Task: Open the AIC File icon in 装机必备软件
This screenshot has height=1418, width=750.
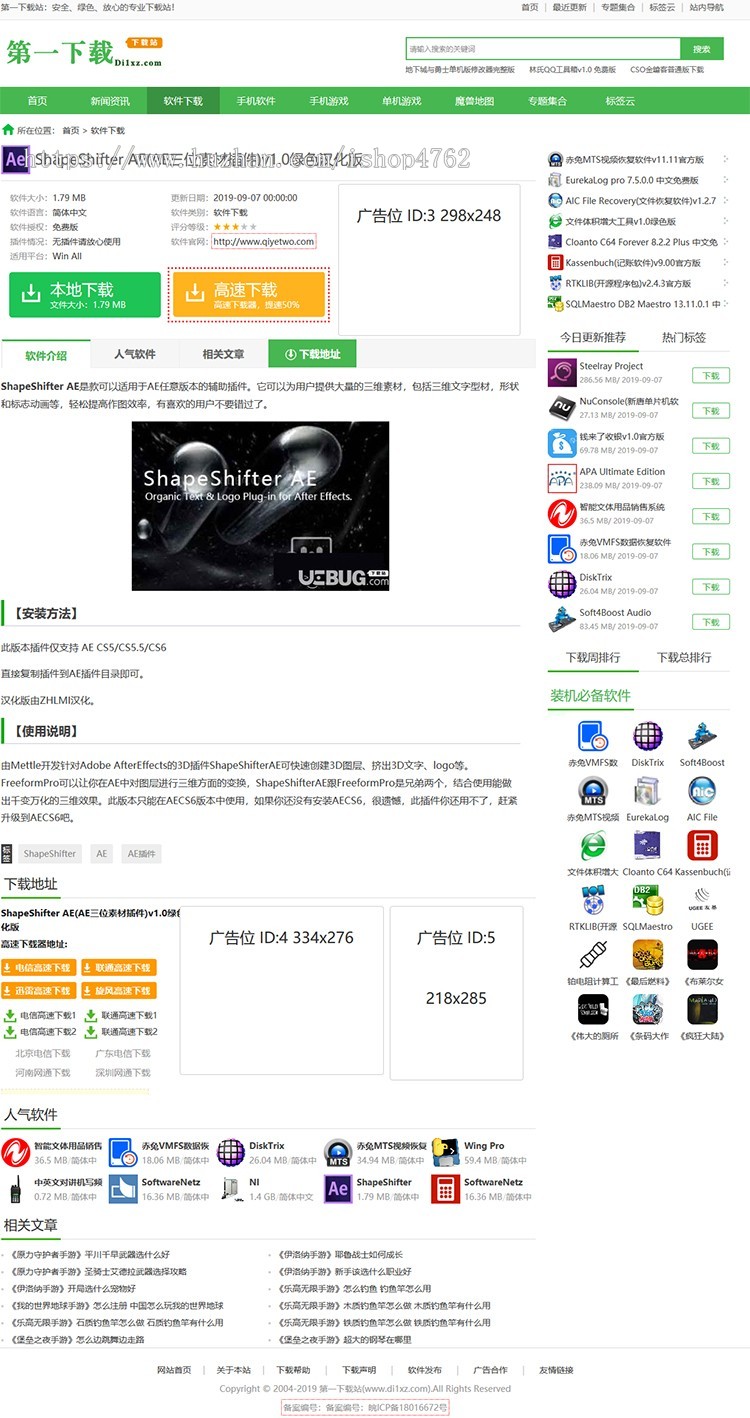Action: [x=702, y=791]
